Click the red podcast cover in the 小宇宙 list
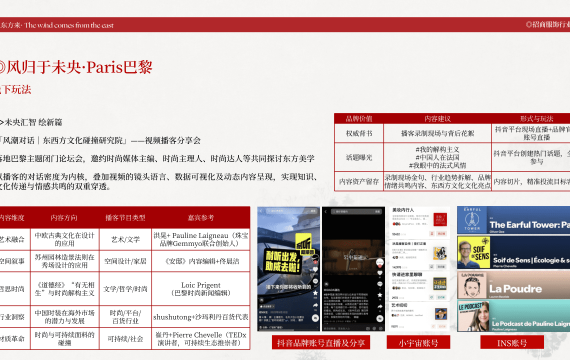Viewport: 570px width, 360px height. point(440,220)
